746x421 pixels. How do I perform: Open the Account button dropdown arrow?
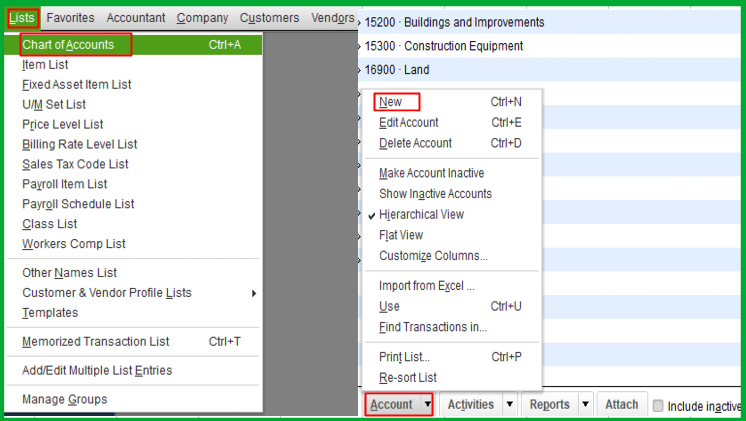[x=427, y=405]
